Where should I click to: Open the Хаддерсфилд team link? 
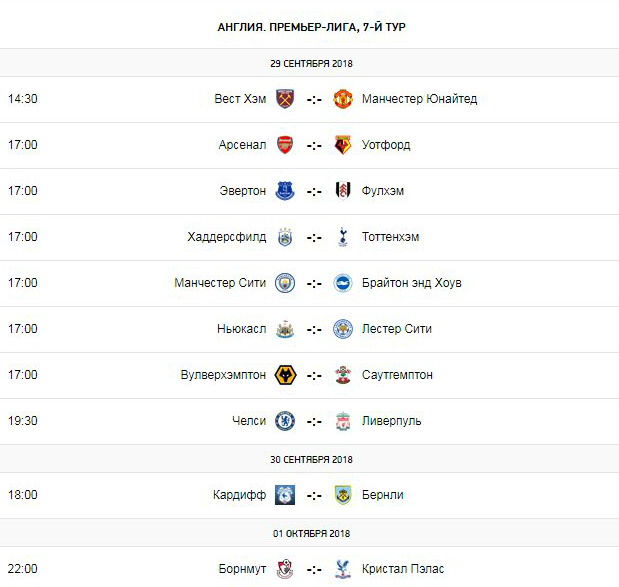pos(227,237)
